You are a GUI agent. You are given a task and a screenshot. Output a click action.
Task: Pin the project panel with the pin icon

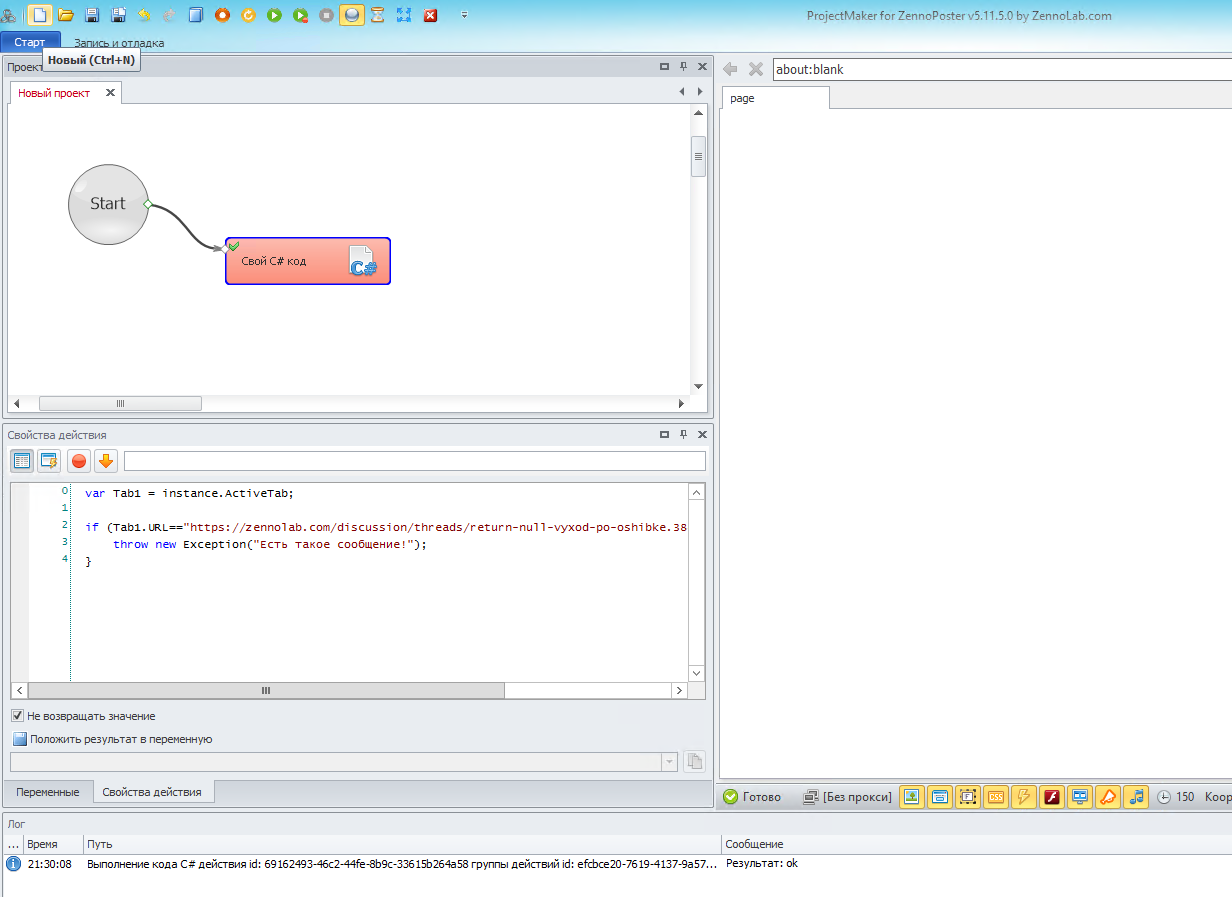click(x=683, y=67)
